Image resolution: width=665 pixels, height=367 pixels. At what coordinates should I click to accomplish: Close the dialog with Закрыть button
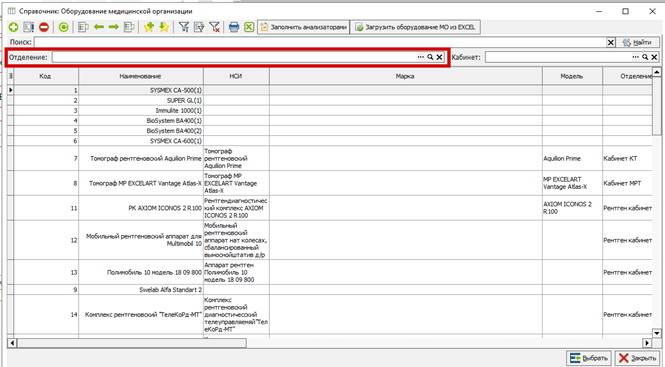coord(637,358)
